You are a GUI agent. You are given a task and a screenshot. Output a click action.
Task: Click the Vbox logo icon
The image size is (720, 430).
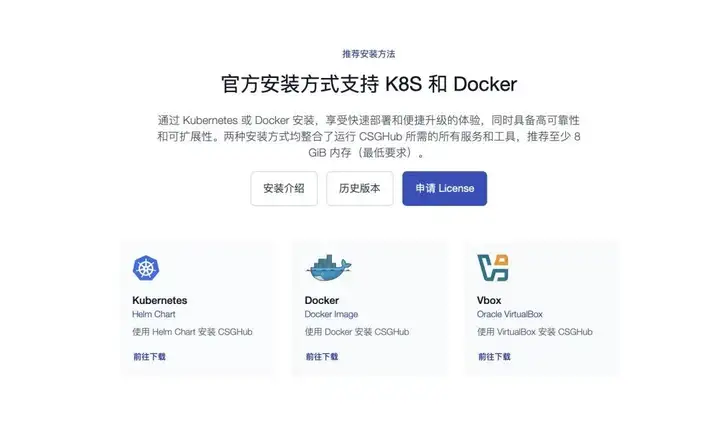[x=493, y=267]
